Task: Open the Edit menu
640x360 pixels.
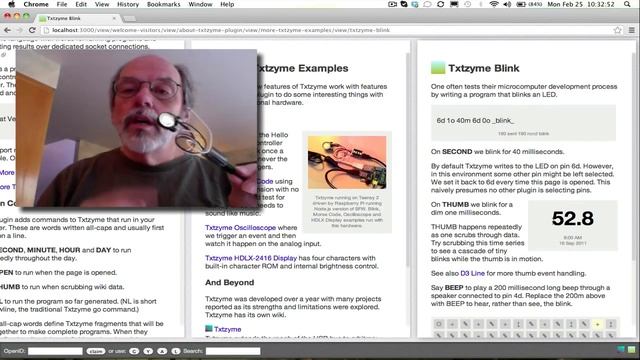Action: (x=81, y=4)
